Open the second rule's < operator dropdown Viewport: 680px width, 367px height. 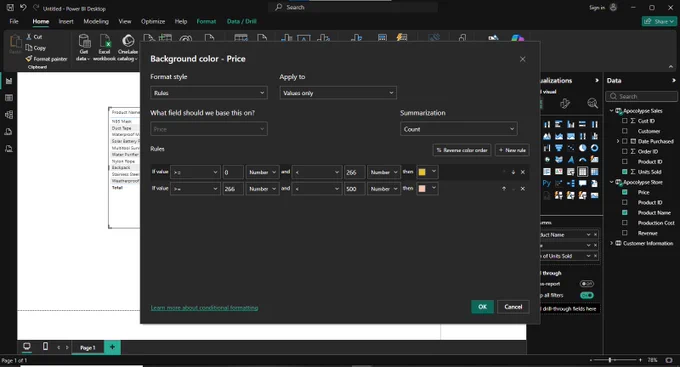(x=317, y=189)
